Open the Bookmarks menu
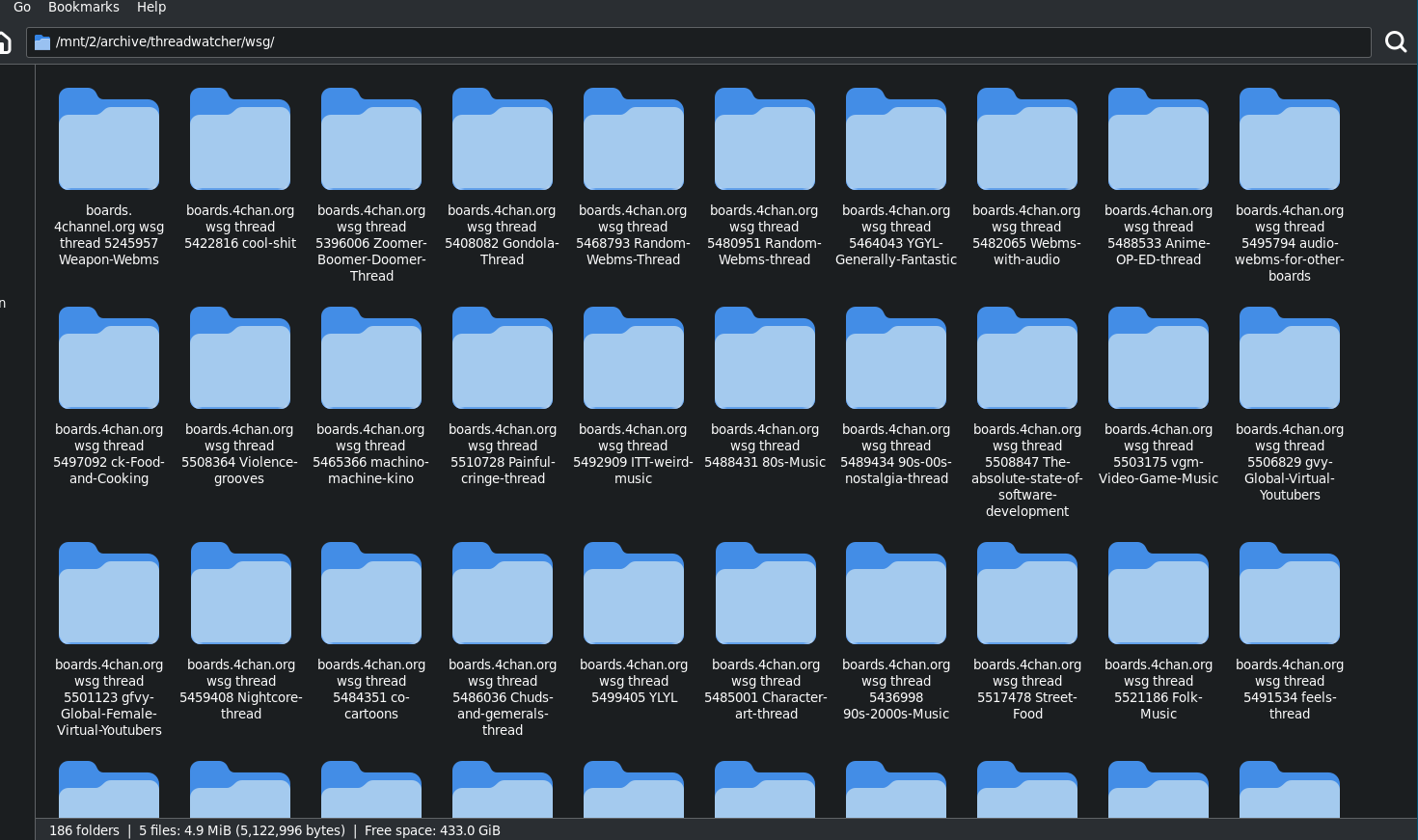Image resolution: width=1418 pixels, height=840 pixels. click(84, 7)
